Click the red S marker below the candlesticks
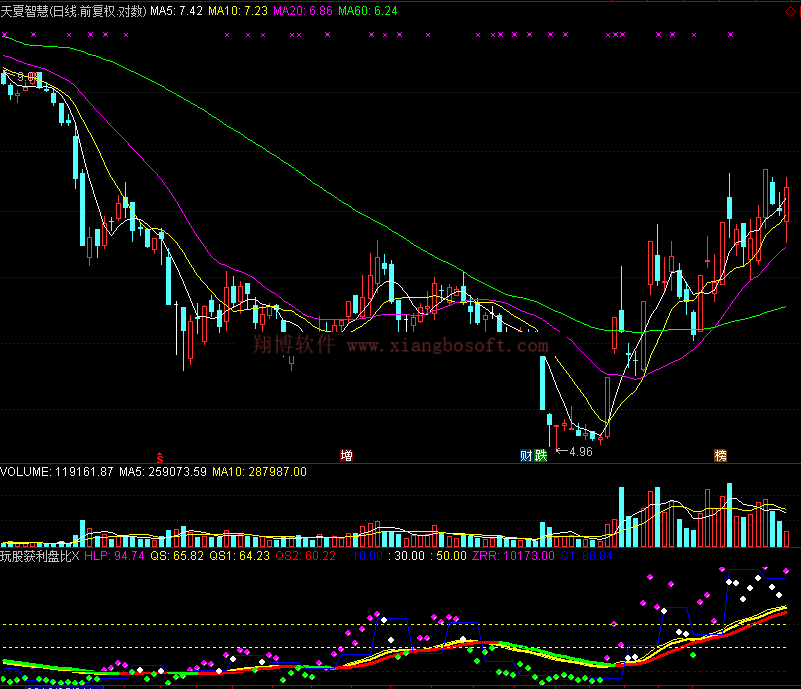801x689 pixels. point(160,457)
